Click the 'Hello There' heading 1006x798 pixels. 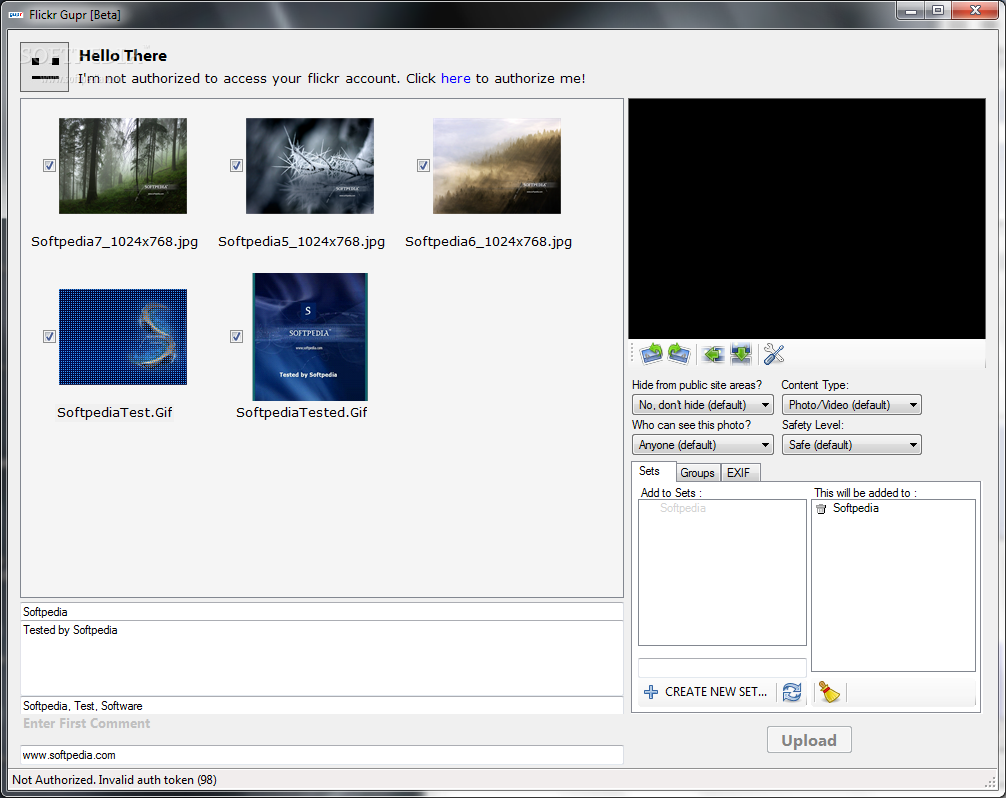123,56
